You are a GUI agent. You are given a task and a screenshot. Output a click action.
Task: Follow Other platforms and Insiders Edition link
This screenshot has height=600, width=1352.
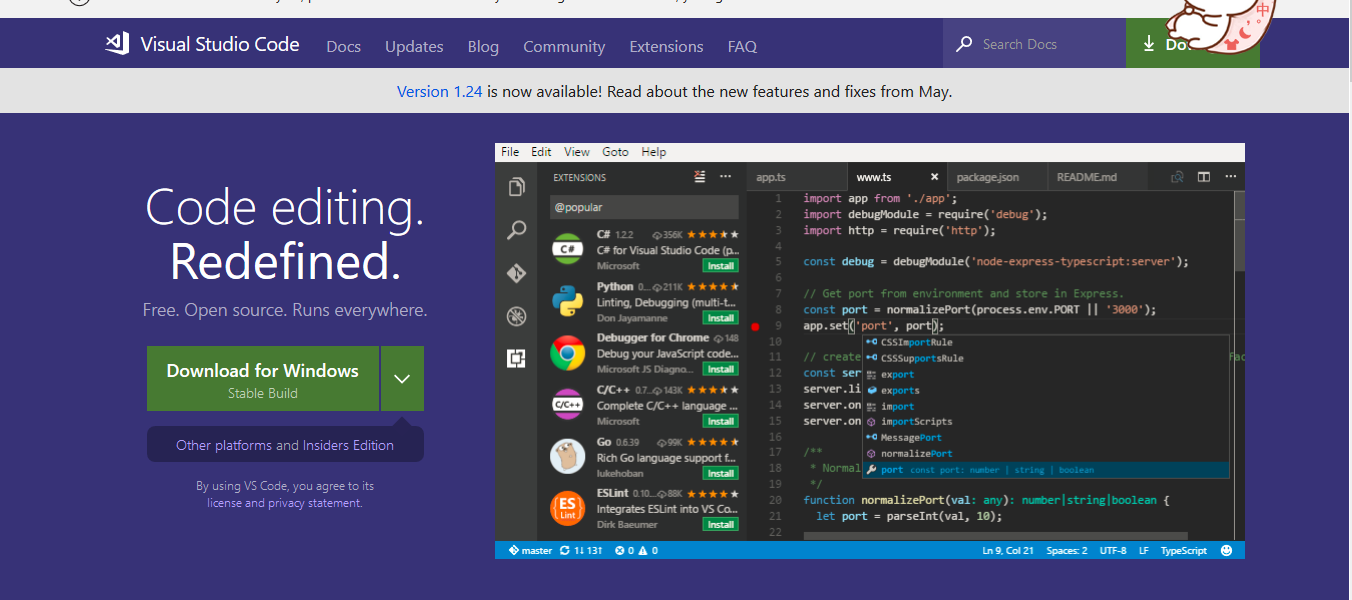(285, 445)
